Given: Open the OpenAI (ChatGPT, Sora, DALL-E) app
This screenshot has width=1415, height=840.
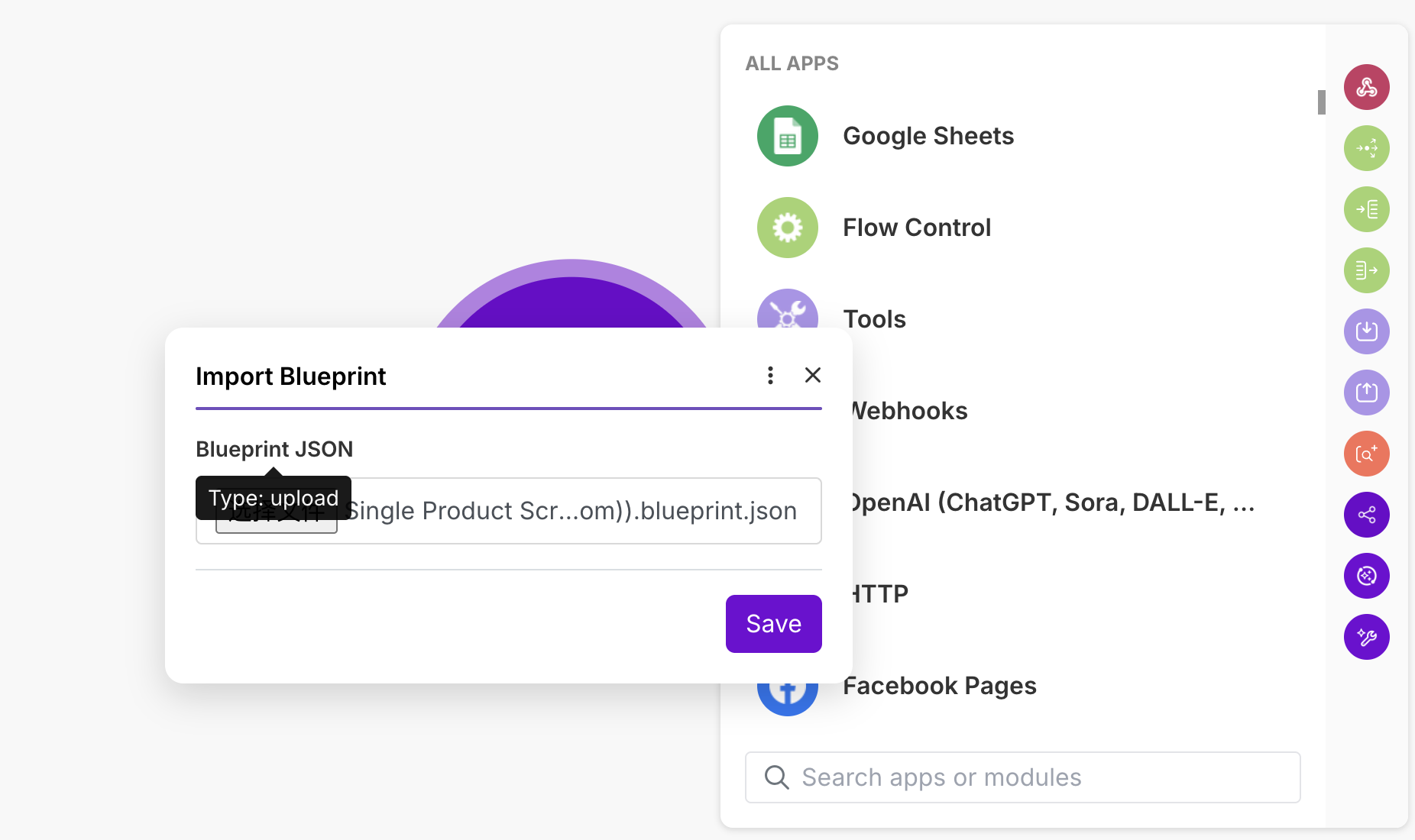Looking at the screenshot, I should pos(1051,502).
